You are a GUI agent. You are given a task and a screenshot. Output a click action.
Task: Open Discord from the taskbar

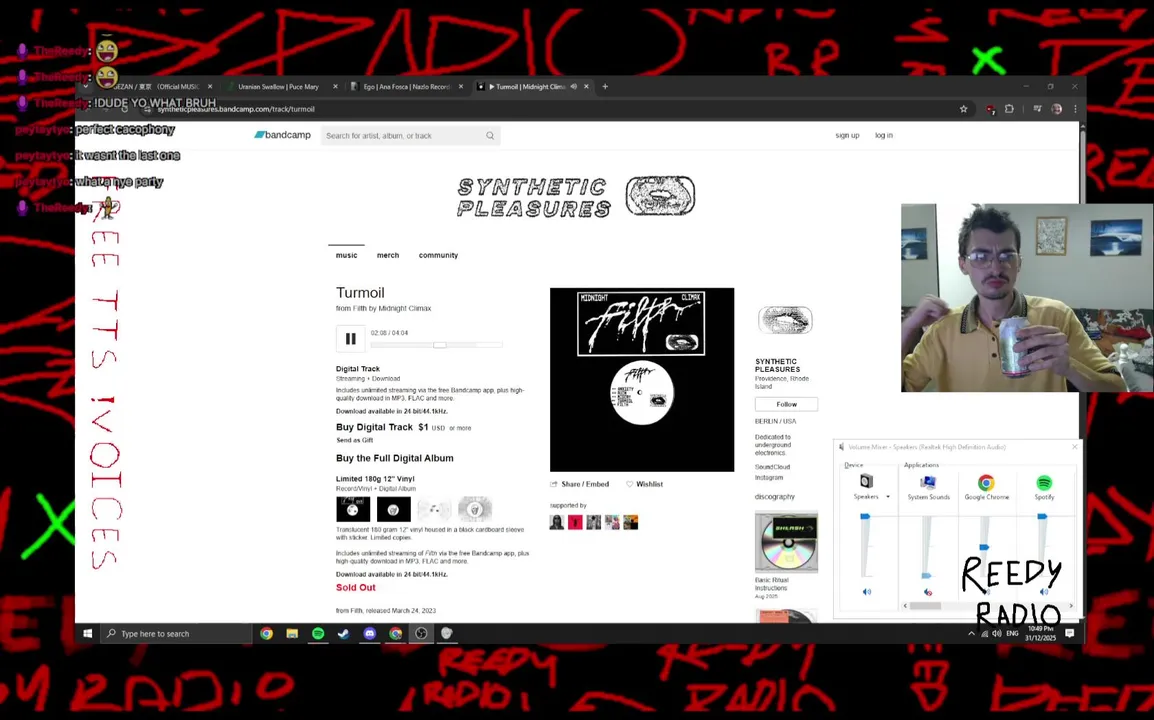click(369, 633)
